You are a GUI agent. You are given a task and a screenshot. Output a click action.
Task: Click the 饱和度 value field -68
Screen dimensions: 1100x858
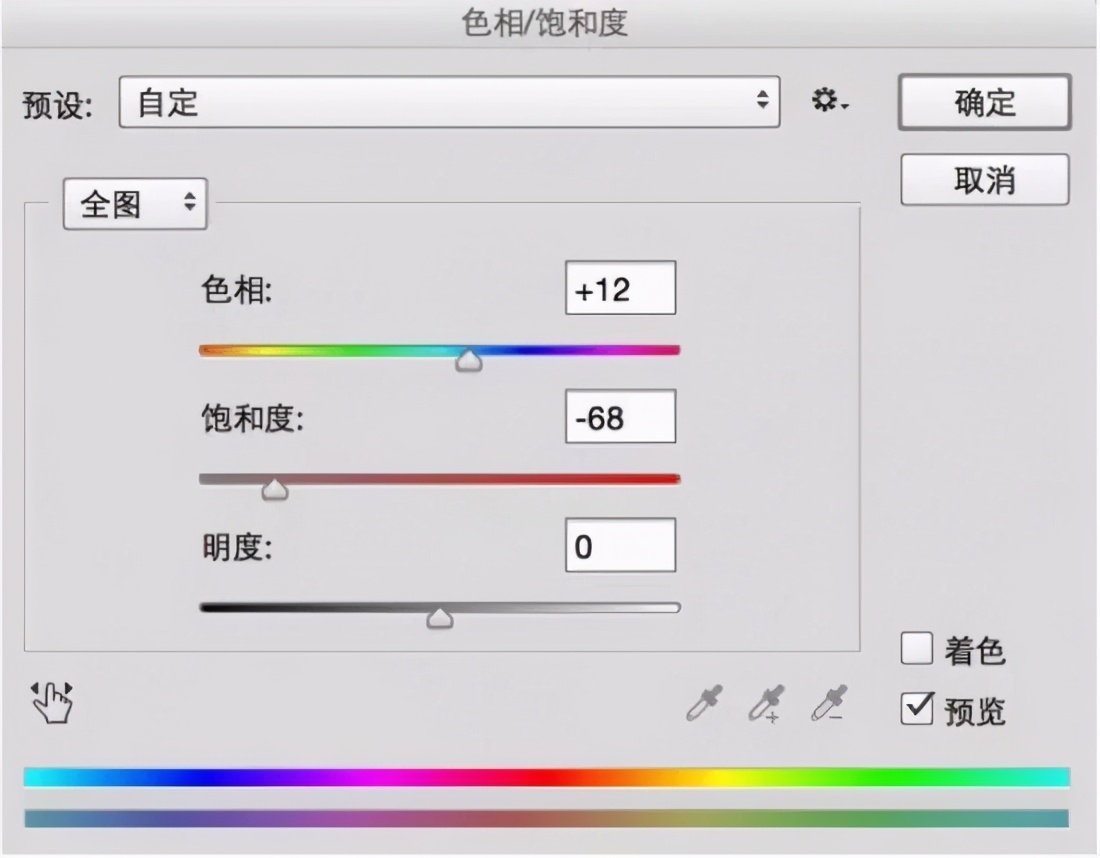(x=620, y=417)
